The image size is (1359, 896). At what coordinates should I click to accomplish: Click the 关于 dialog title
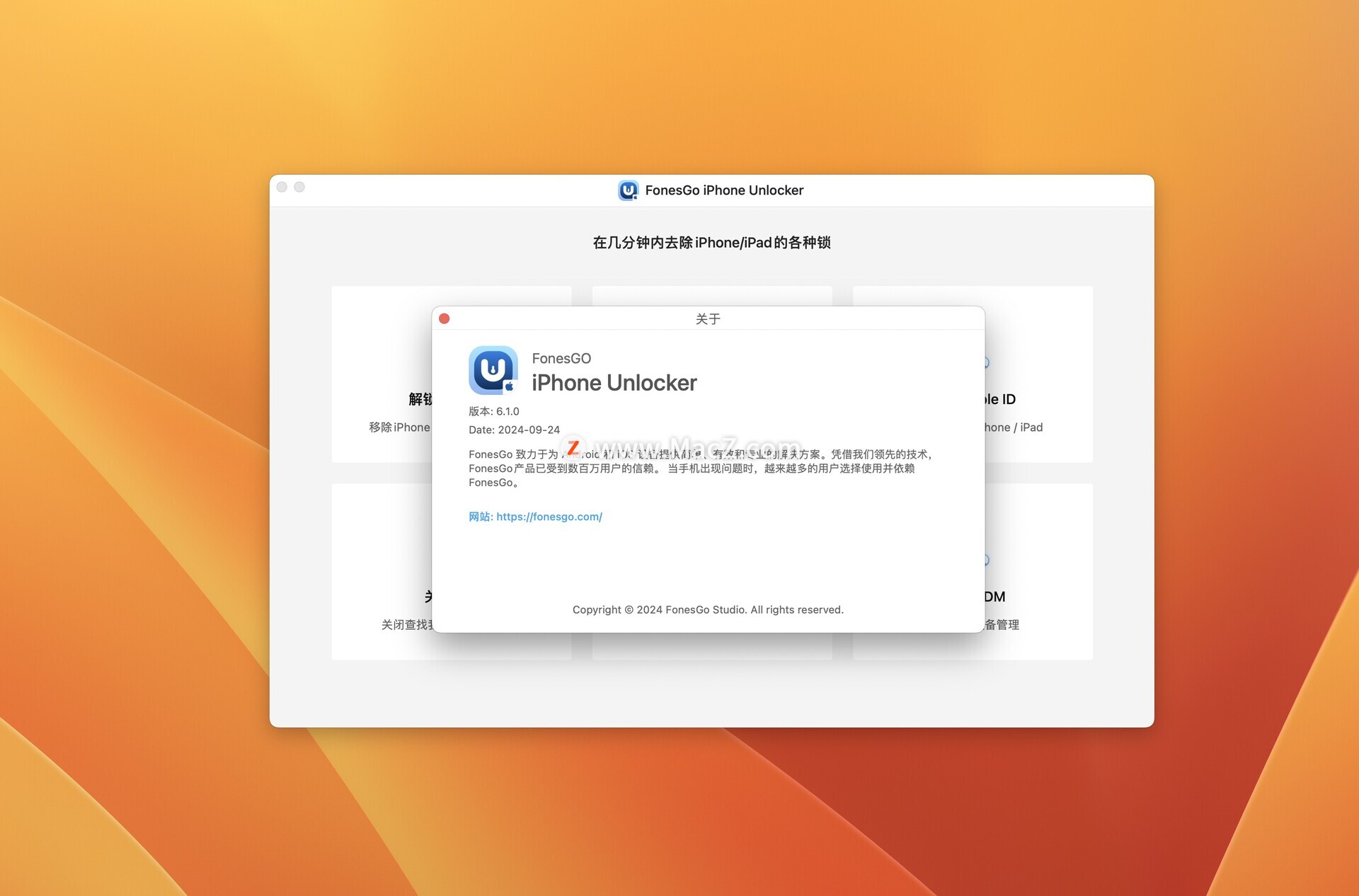708,319
